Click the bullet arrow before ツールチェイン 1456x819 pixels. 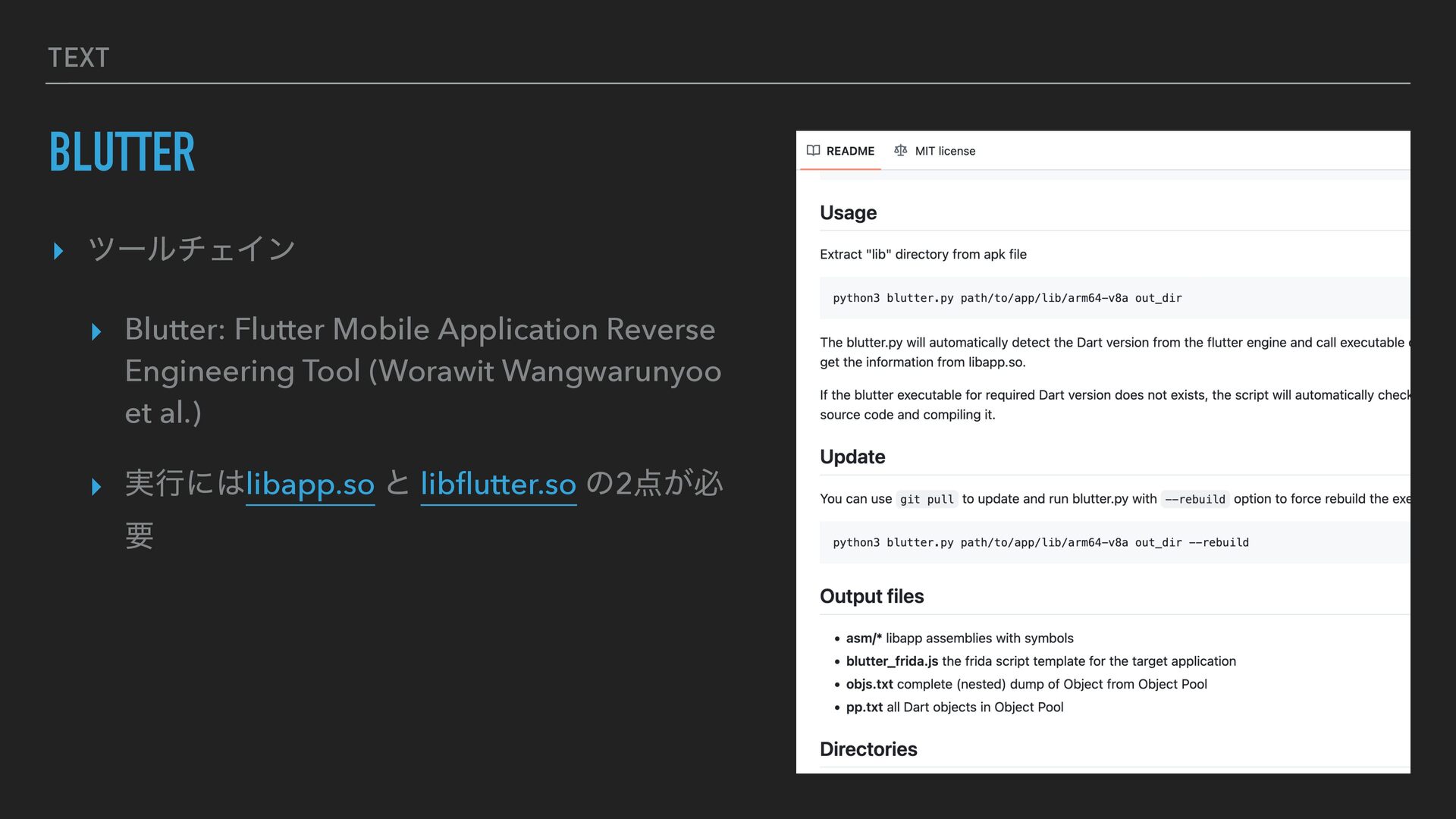click(x=58, y=251)
